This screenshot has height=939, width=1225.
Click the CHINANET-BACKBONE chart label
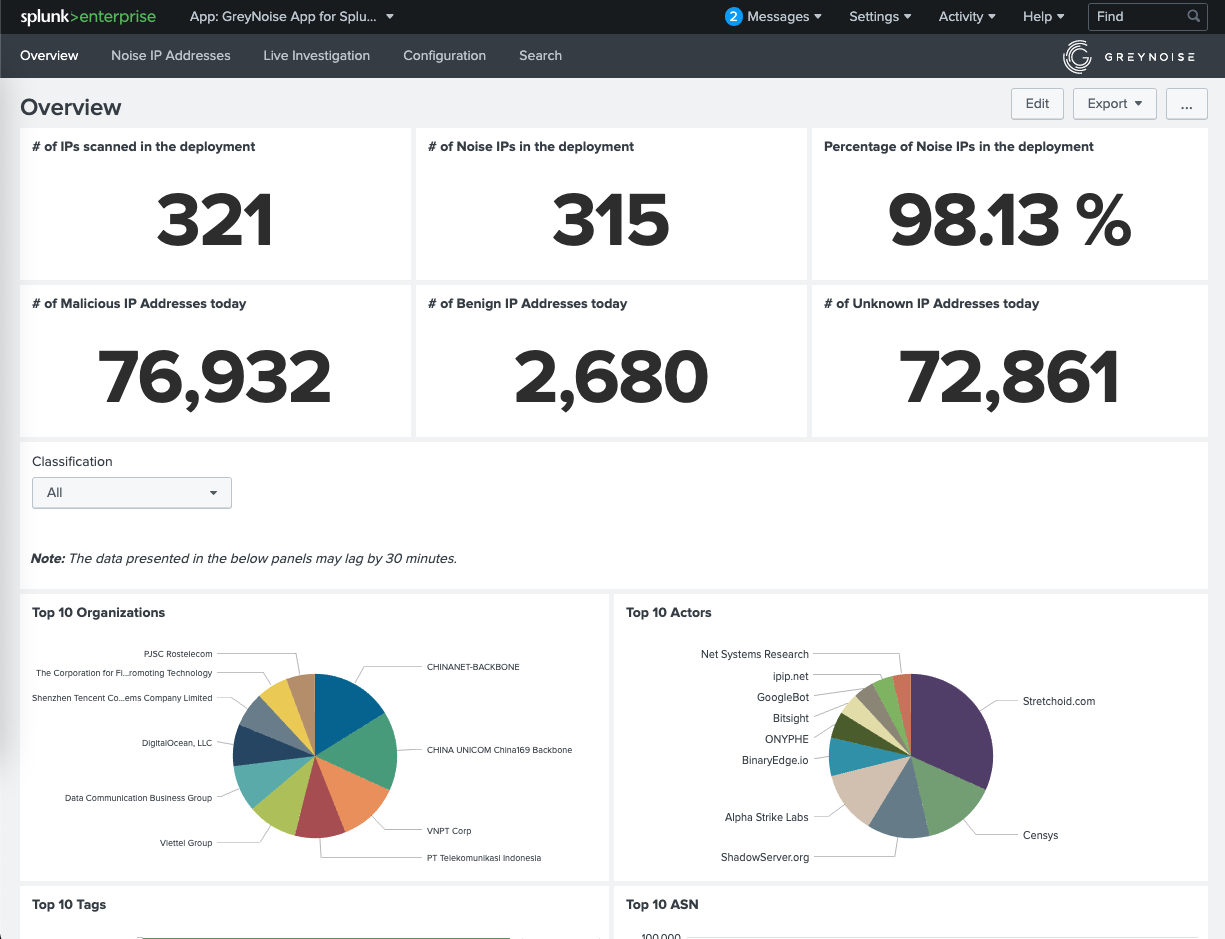(x=473, y=667)
